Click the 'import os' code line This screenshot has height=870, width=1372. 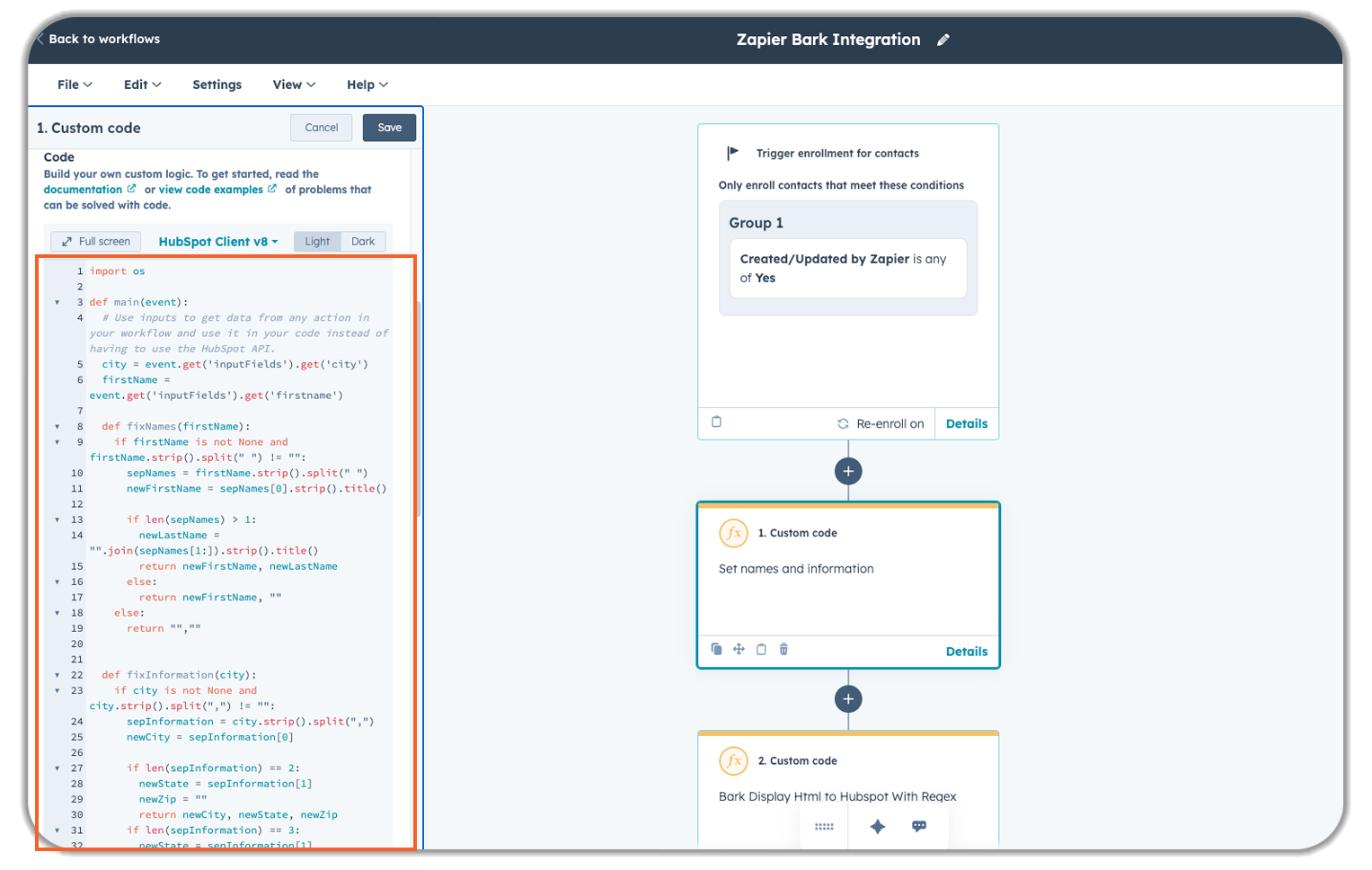click(x=117, y=271)
